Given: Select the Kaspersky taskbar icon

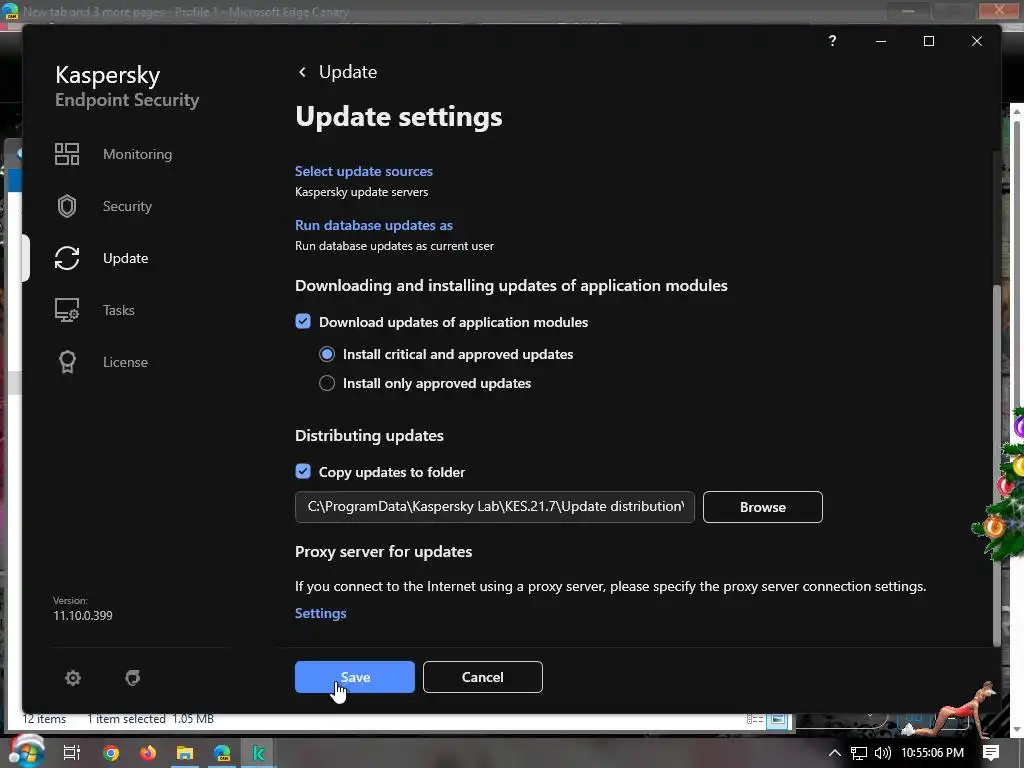Looking at the screenshot, I should click(x=259, y=752).
